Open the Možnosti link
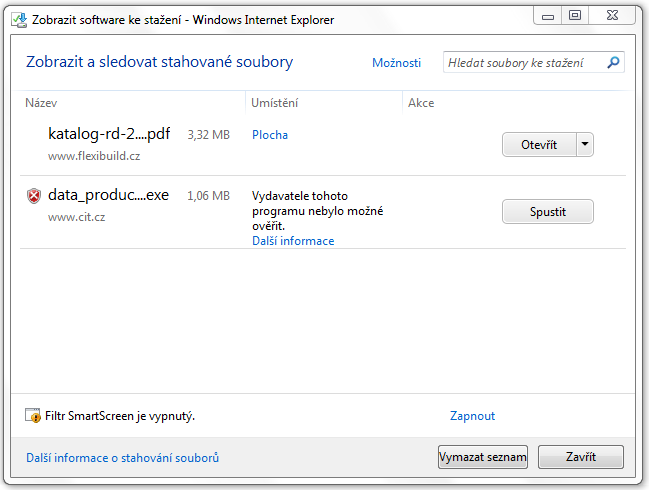The height and width of the screenshot is (490, 649). (x=396, y=62)
